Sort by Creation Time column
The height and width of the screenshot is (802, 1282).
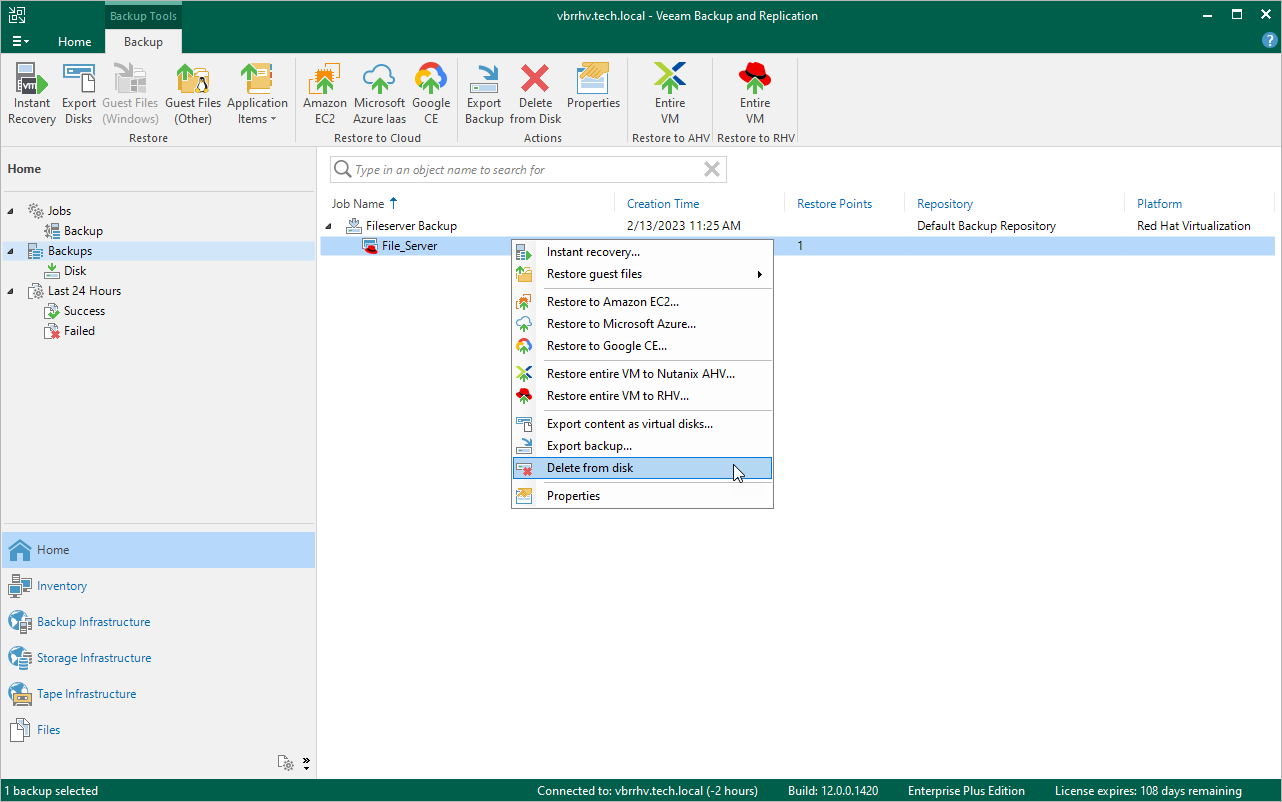[663, 204]
